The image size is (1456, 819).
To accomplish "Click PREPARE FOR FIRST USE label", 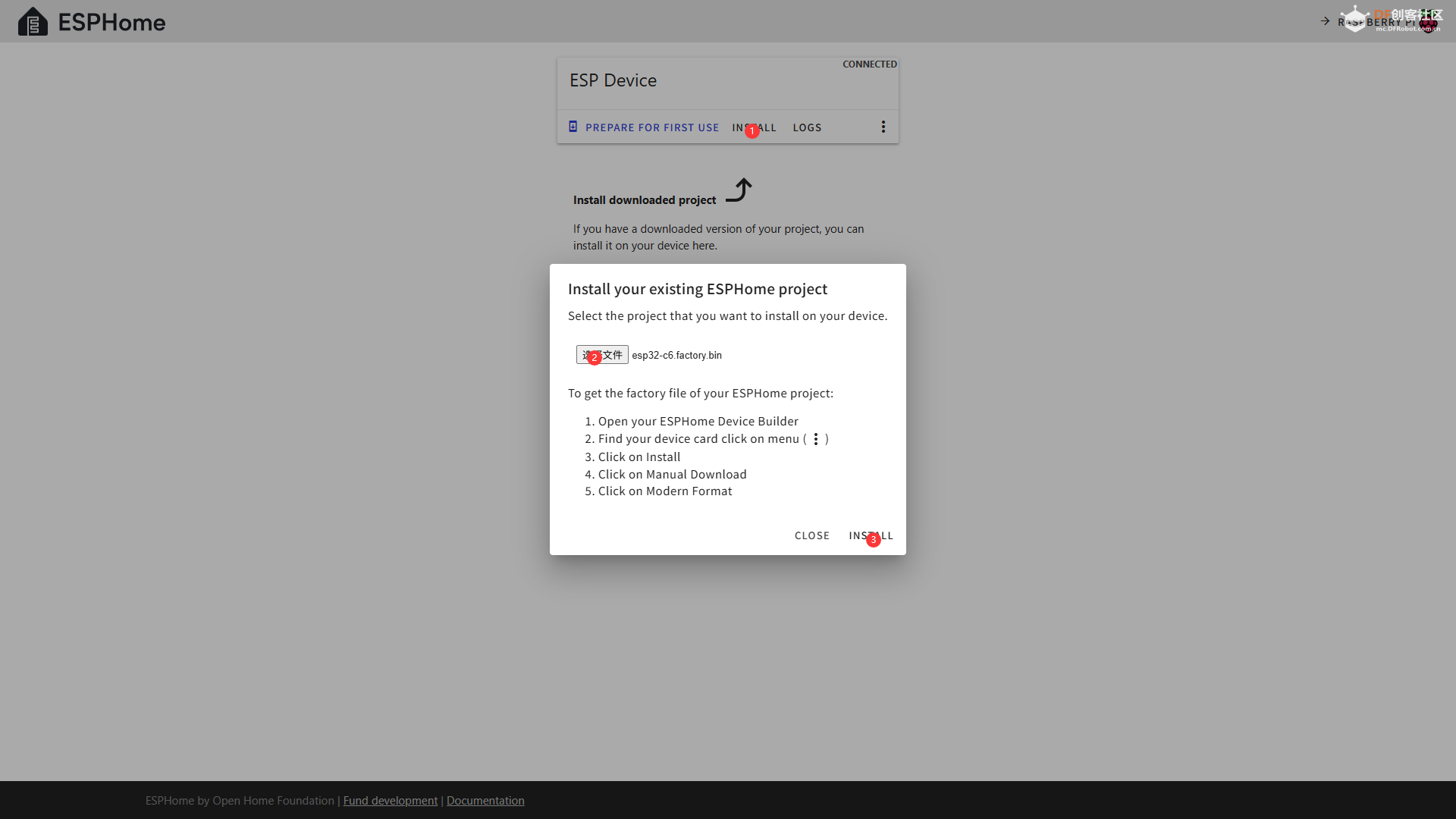I will 652,127.
